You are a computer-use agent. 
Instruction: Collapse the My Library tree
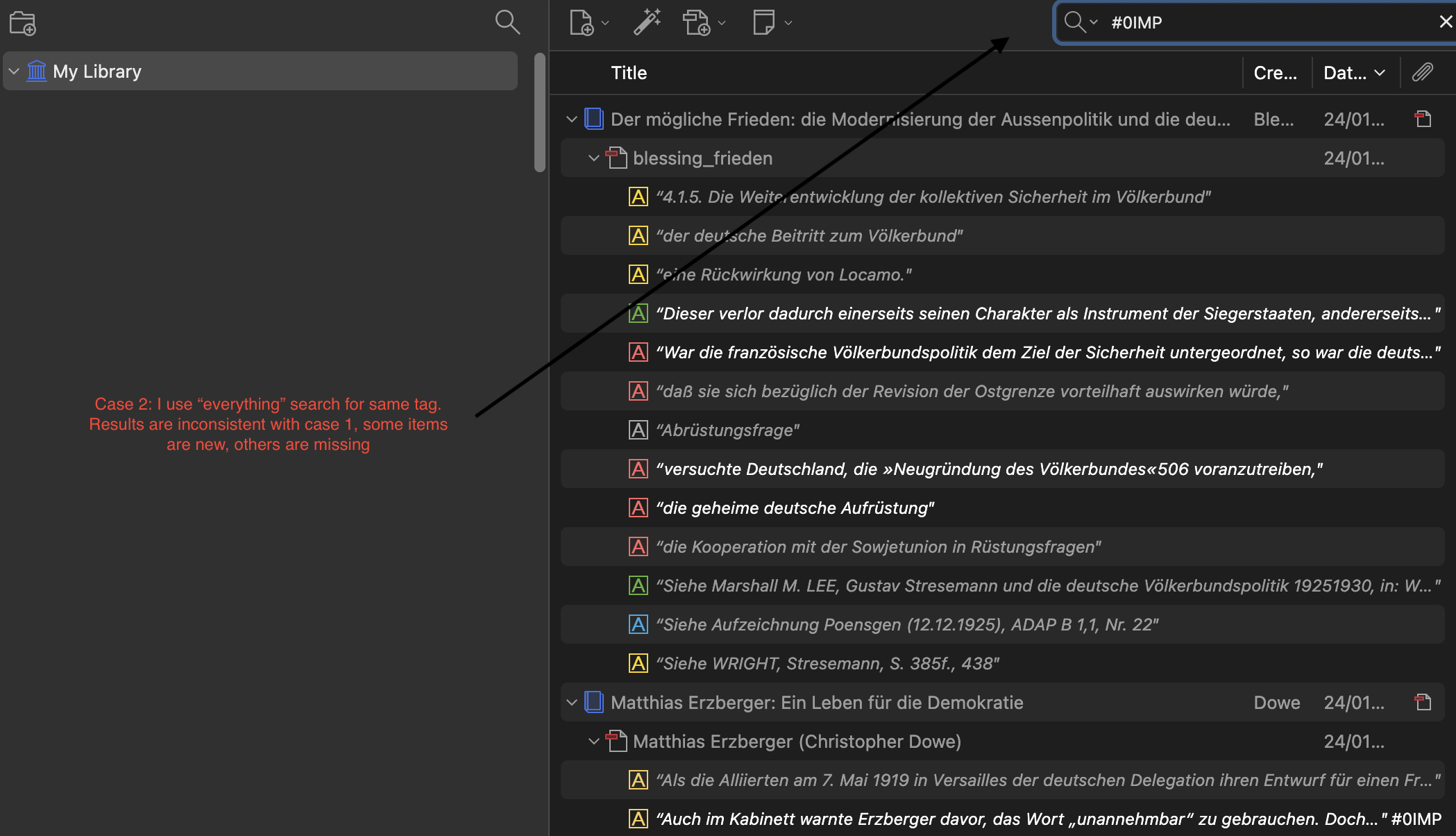point(14,72)
